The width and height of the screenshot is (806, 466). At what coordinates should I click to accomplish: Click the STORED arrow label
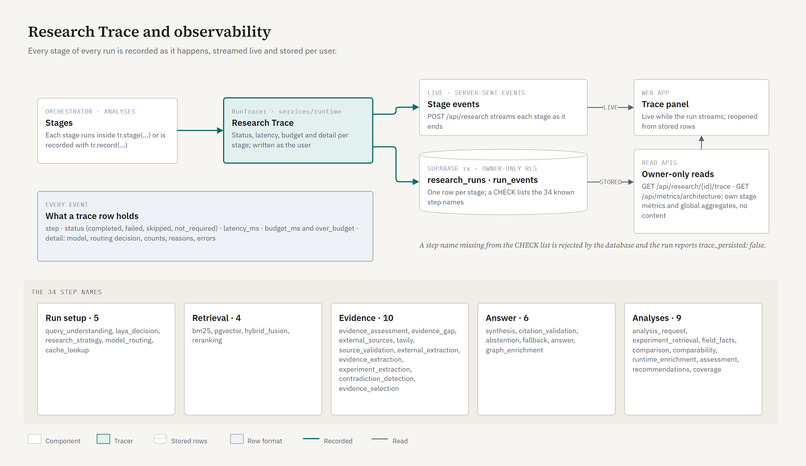coord(610,182)
